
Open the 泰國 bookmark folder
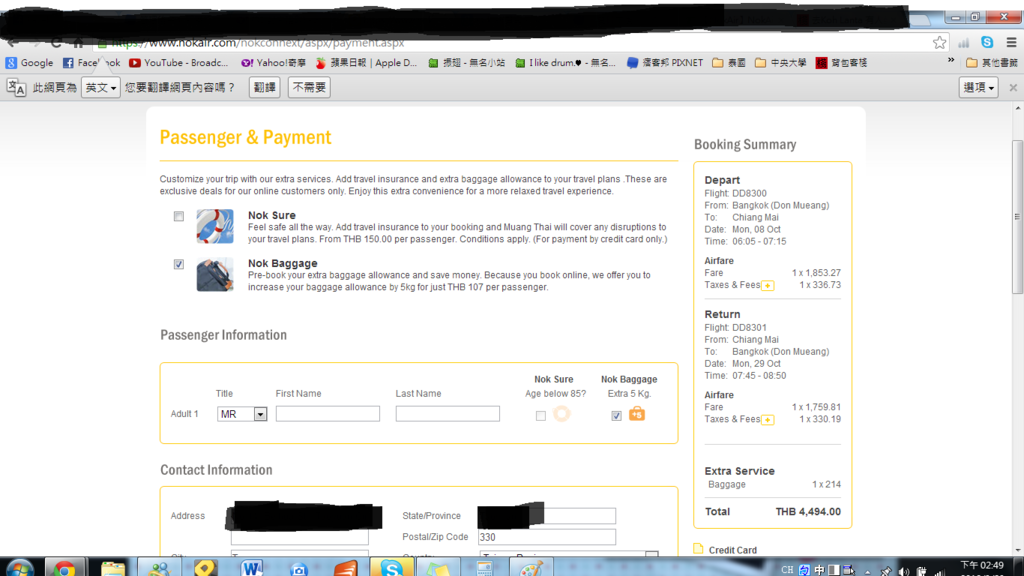pos(729,63)
